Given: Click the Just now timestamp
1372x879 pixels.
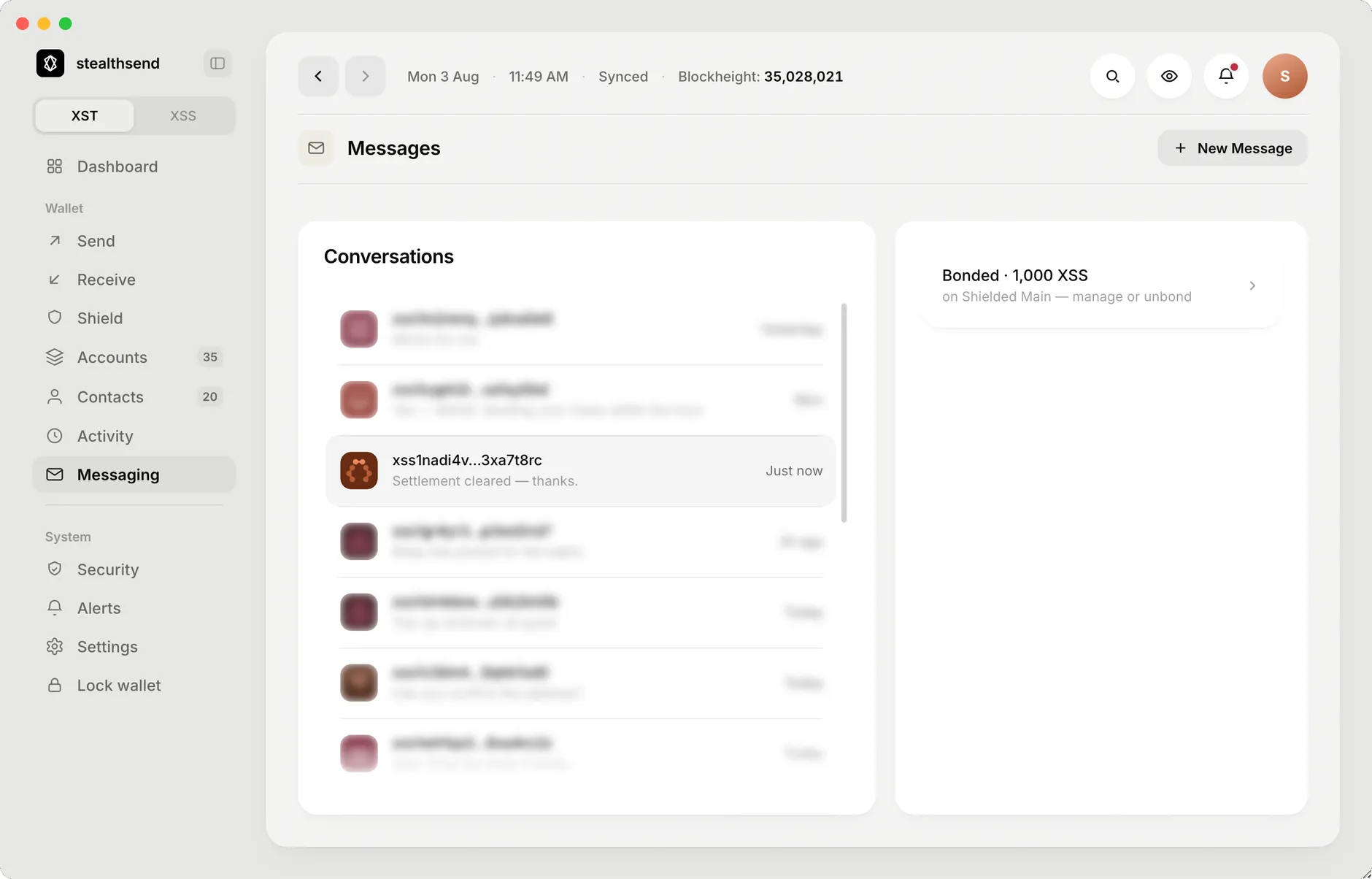Looking at the screenshot, I should pyautogui.click(x=794, y=471).
